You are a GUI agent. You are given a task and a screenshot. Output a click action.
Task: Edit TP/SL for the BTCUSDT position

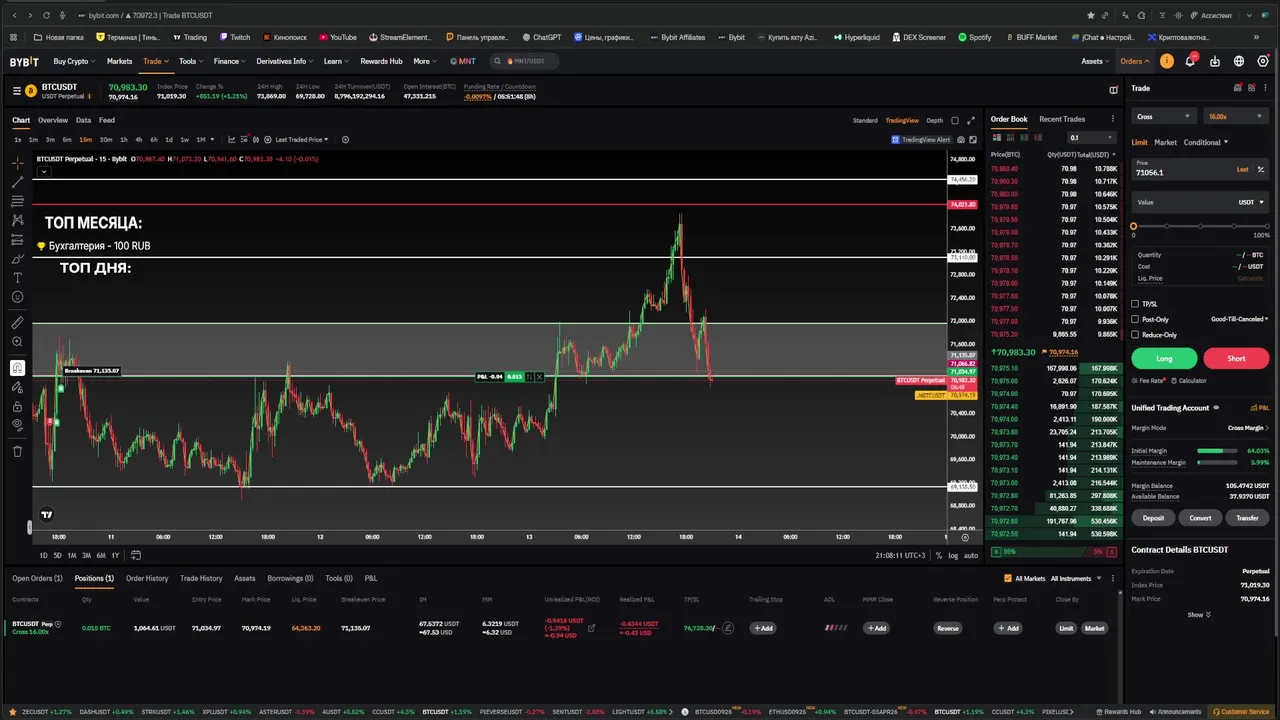727,628
